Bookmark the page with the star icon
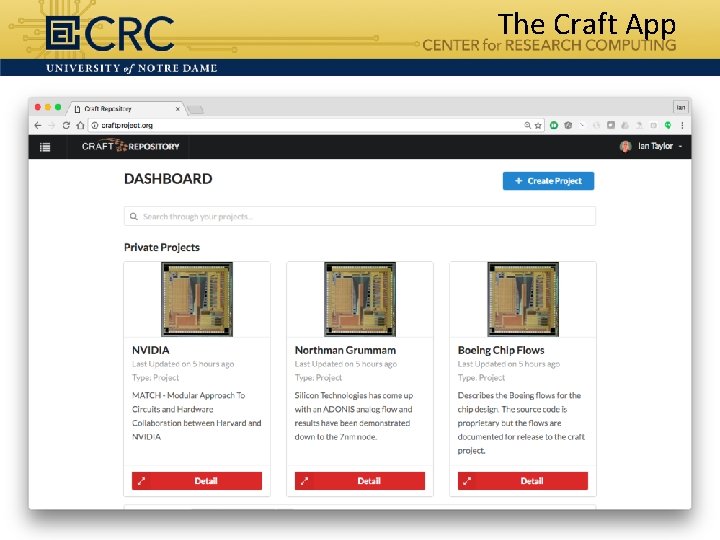The width and height of the screenshot is (720, 540). coord(538,125)
